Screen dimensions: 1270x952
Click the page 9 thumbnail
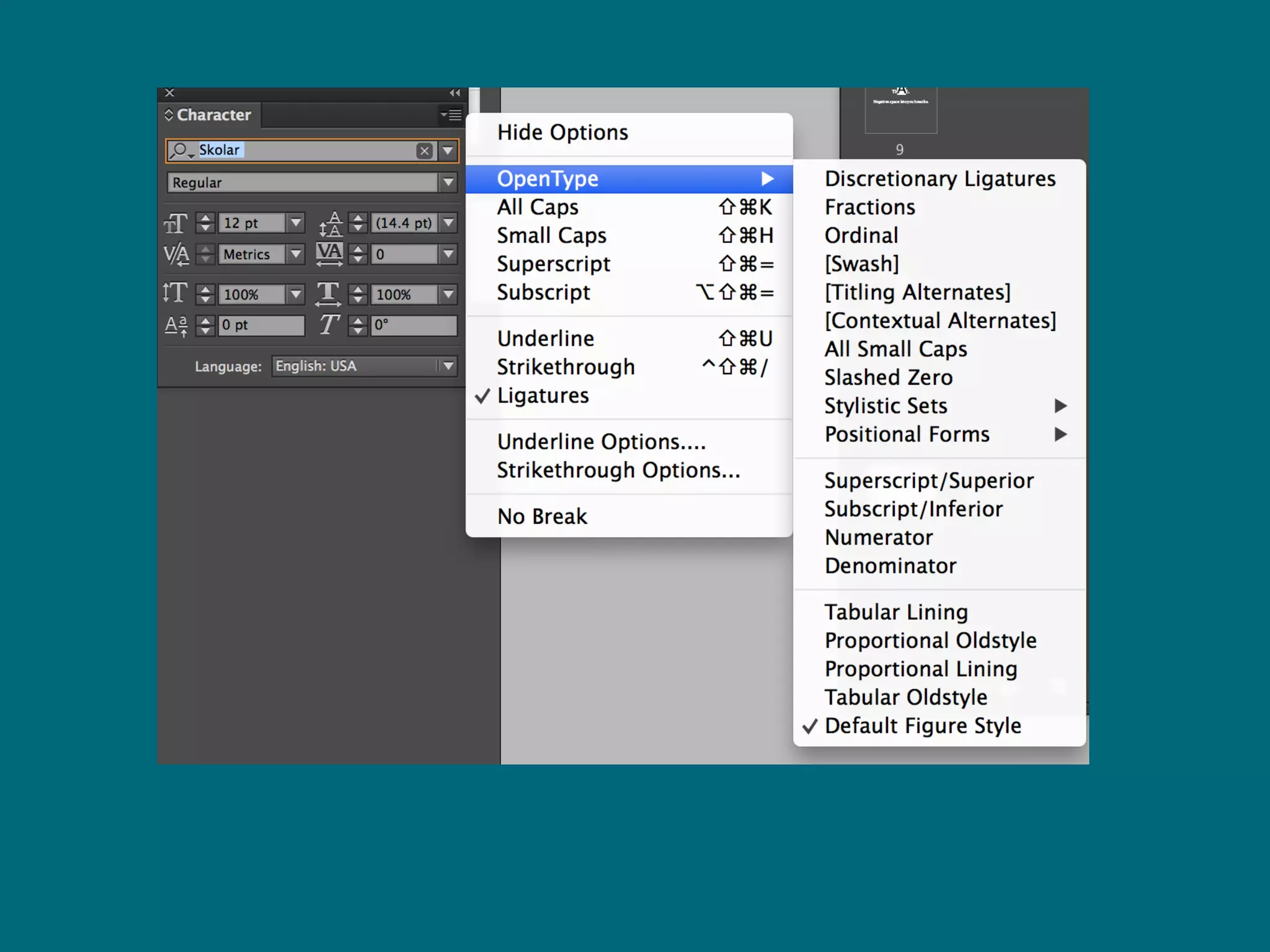(900, 112)
